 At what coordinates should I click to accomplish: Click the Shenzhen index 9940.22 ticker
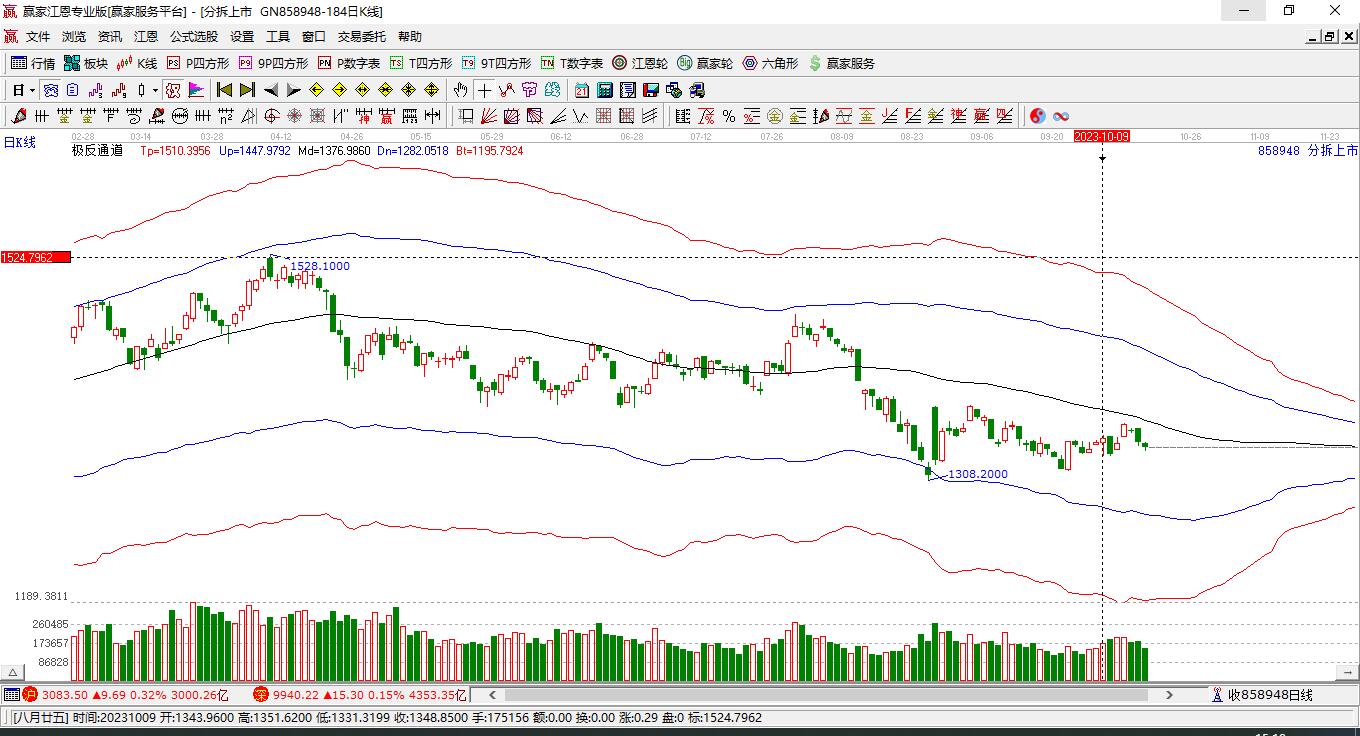pyautogui.click(x=360, y=695)
